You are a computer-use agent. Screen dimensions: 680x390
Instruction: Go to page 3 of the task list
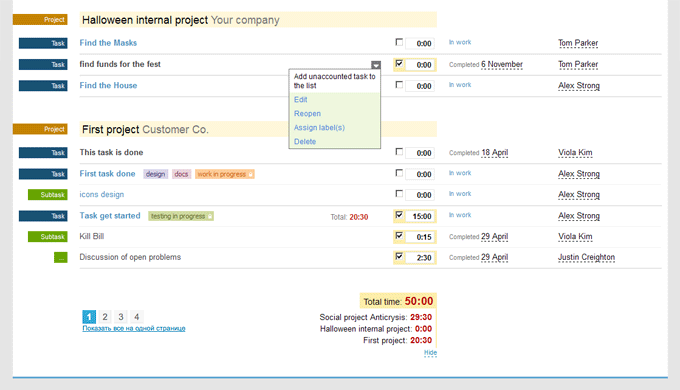(121, 317)
